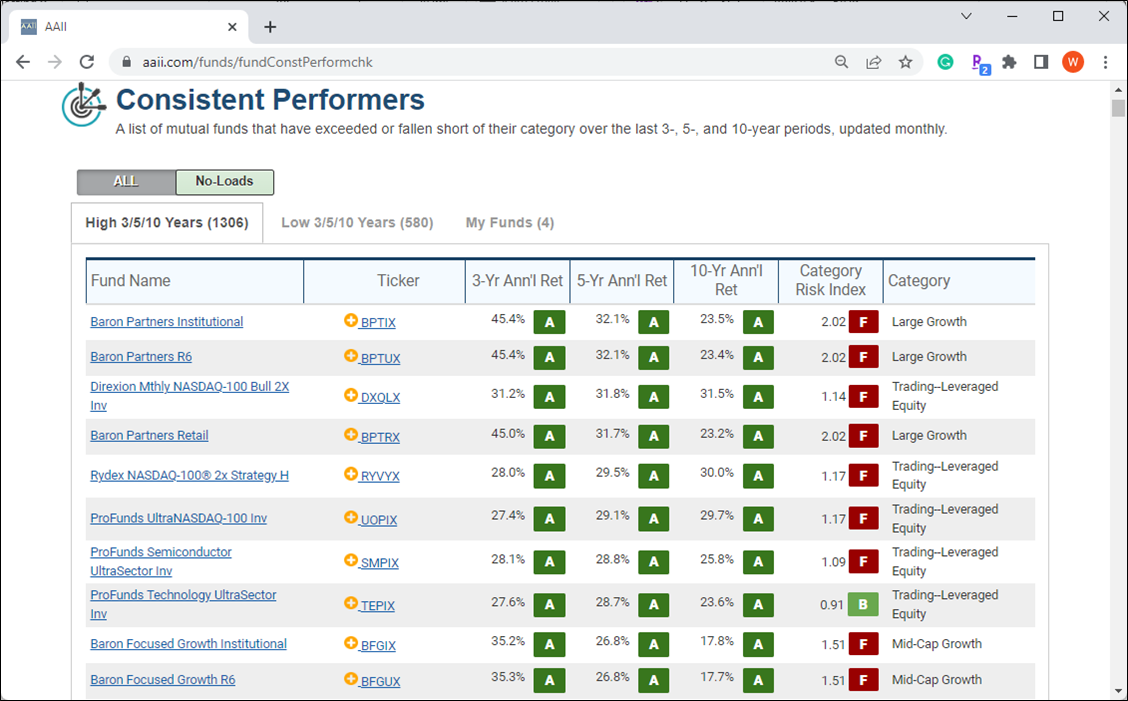Open Rydex NASDAQ-100 2x Strategy H link
Viewport: 1128px width, 701px height.
click(189, 475)
